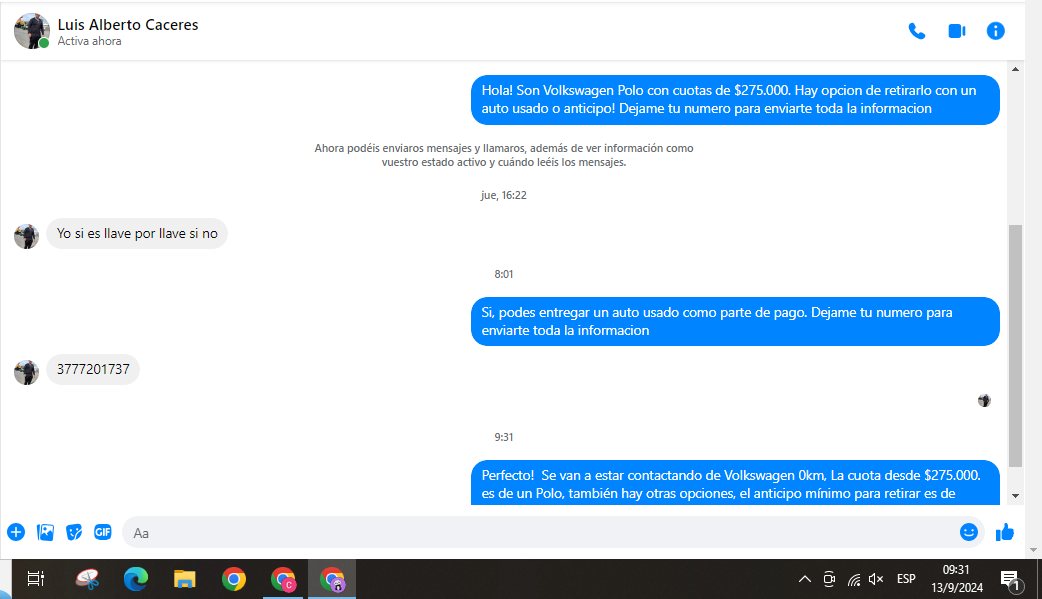Click the contact name Luis Alberto Caceres

(128, 25)
